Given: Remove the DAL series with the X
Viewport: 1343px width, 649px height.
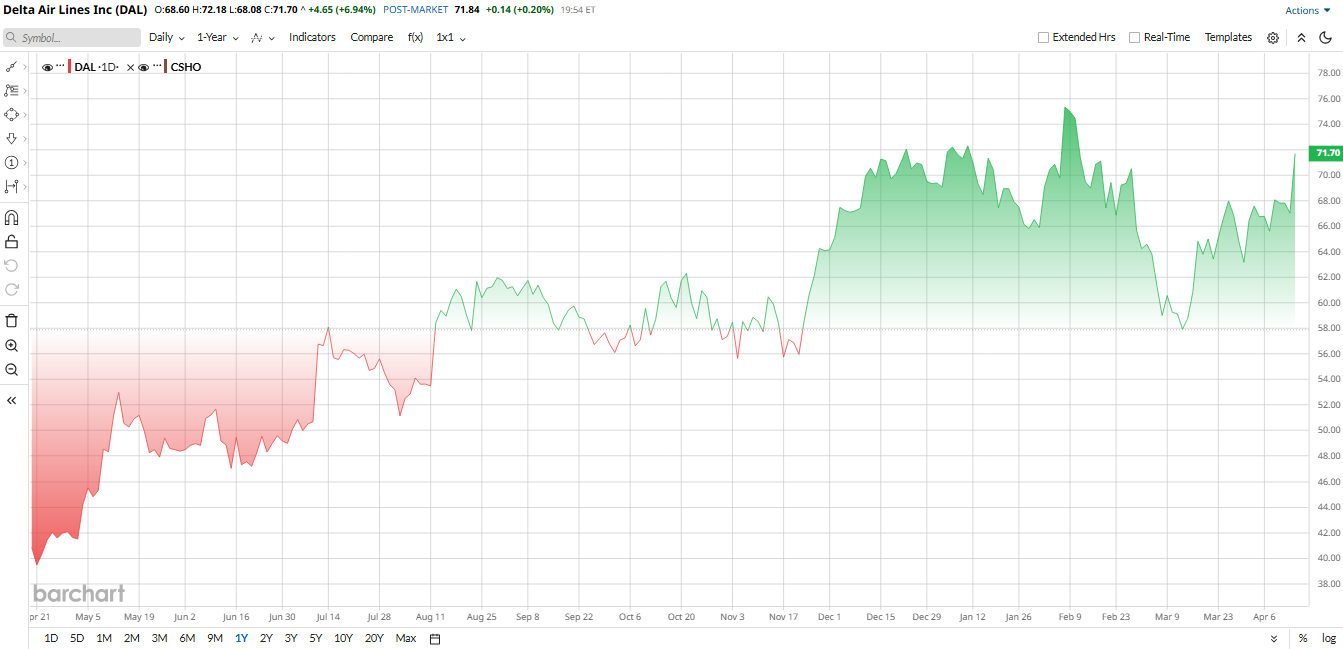Looking at the screenshot, I should (130, 67).
